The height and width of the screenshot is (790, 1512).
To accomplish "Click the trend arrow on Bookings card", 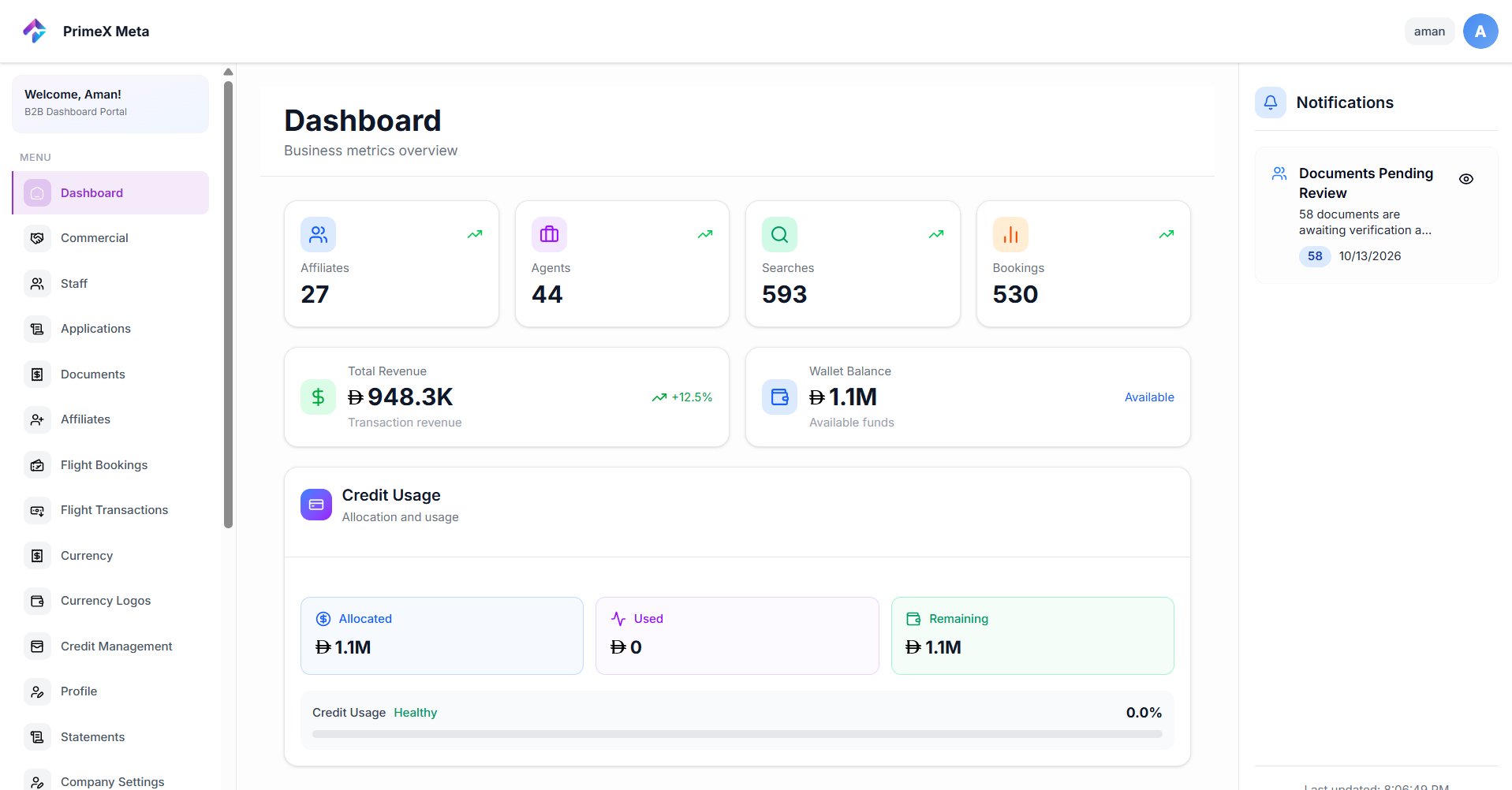I will 1167,234.
